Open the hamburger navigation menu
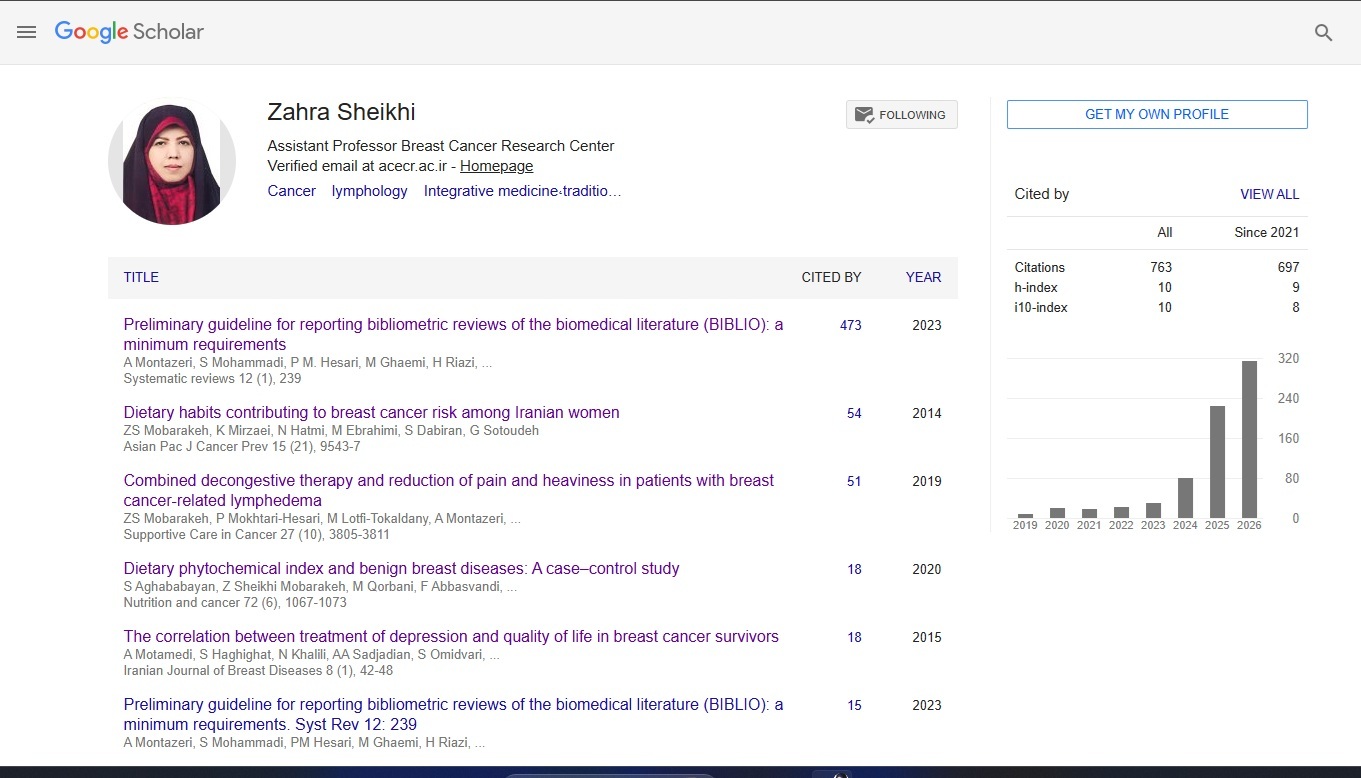The height and width of the screenshot is (778, 1361). tap(27, 32)
